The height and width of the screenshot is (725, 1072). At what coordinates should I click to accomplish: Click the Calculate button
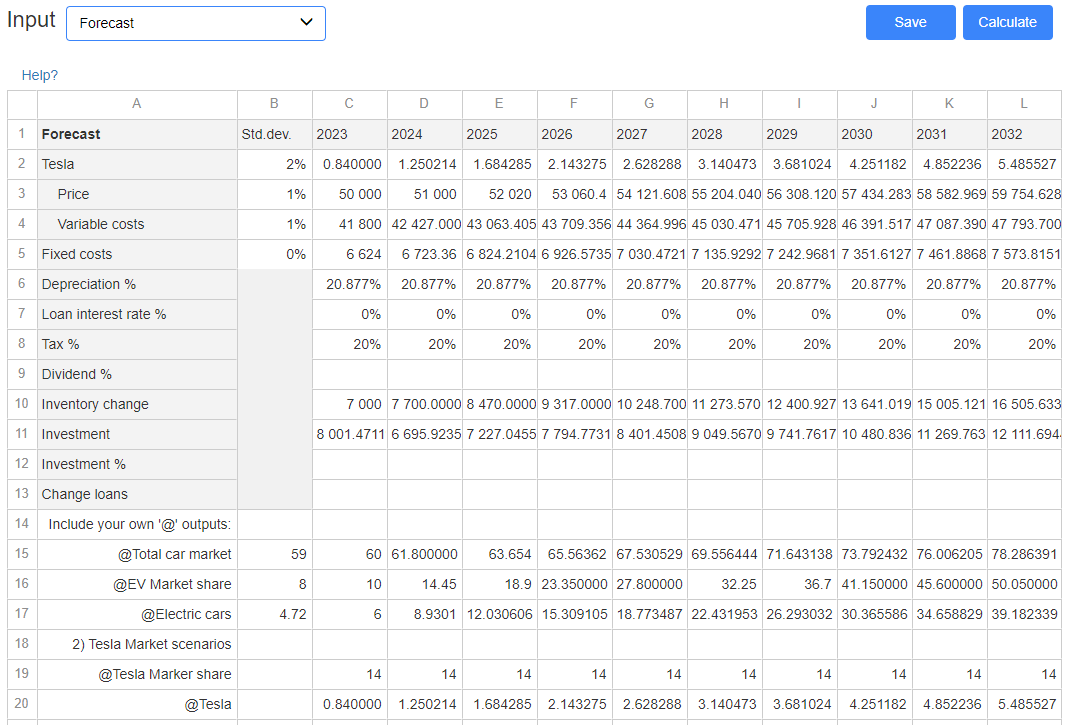(x=1007, y=23)
